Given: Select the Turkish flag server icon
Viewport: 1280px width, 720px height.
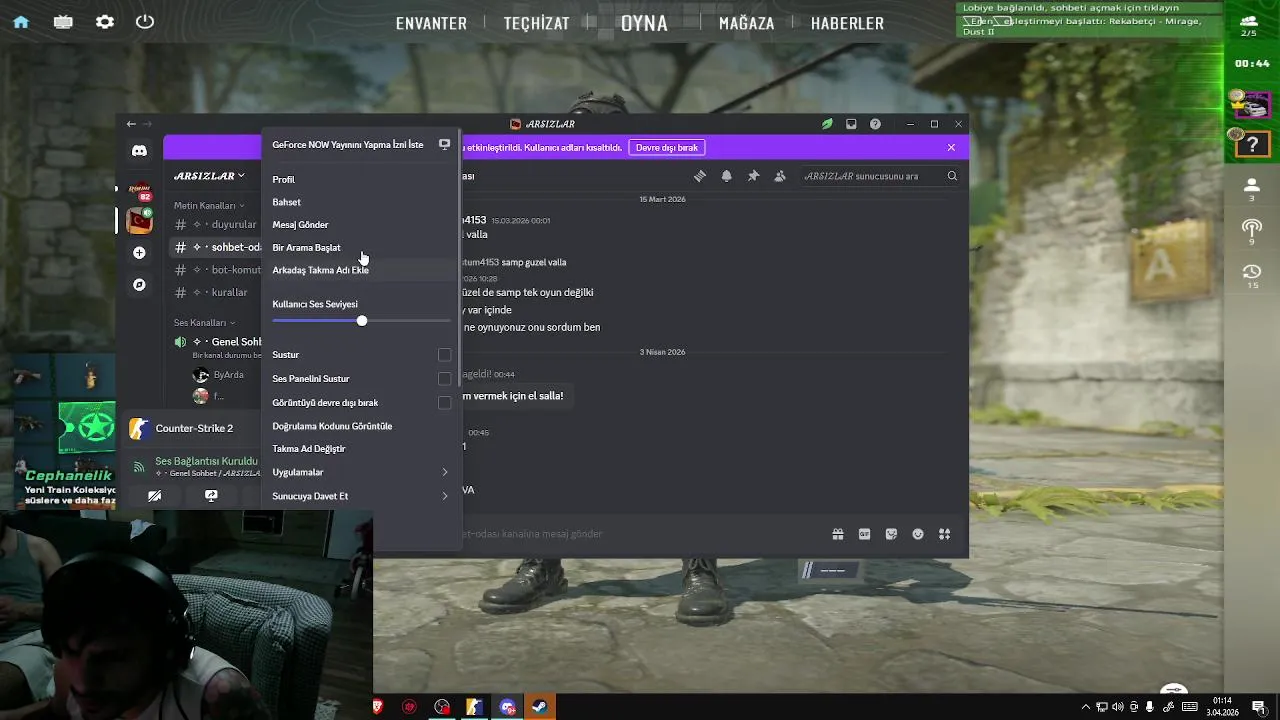Looking at the screenshot, I should (139, 219).
